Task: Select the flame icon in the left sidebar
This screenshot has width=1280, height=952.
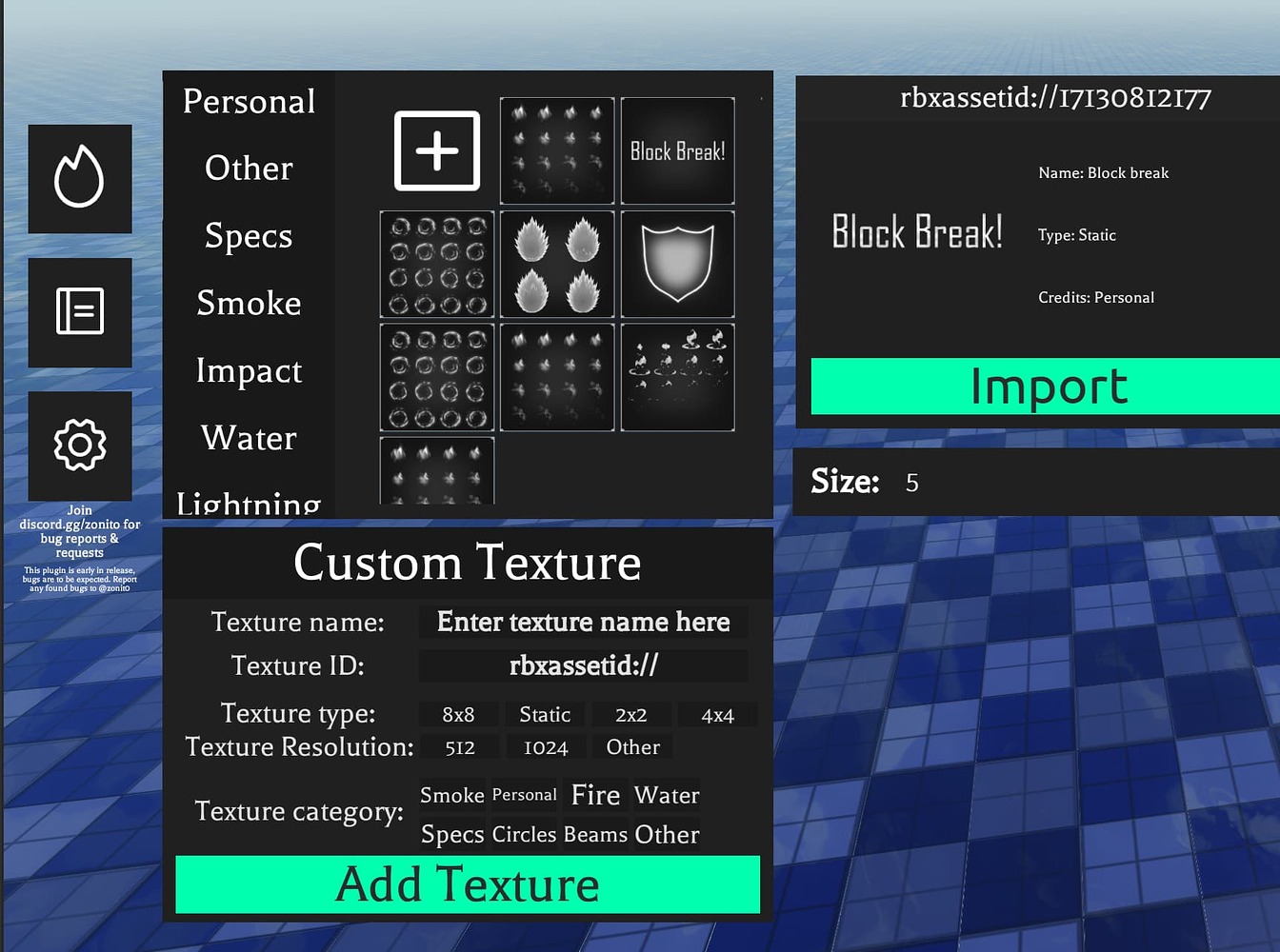Action: pyautogui.click(x=80, y=179)
